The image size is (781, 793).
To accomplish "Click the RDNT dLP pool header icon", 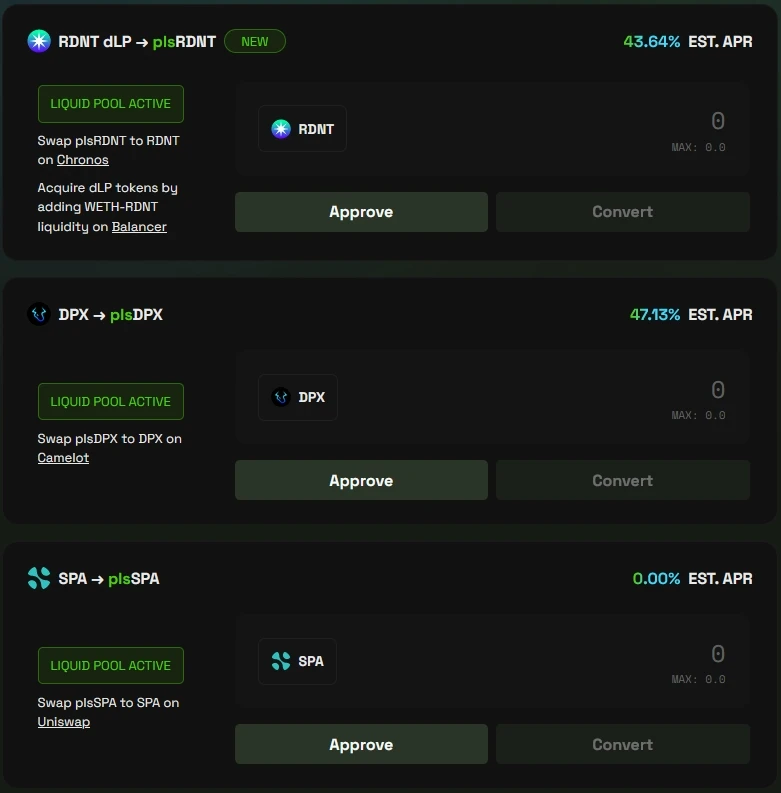I will [x=39, y=41].
